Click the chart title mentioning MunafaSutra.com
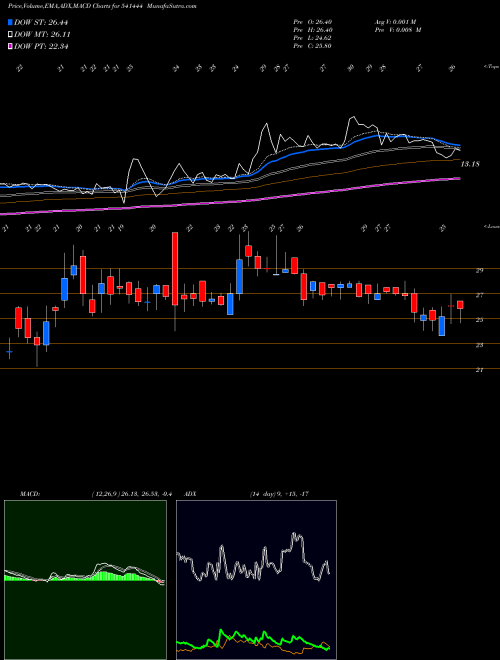Screen dimensions: 500x660 tap(102, 7)
